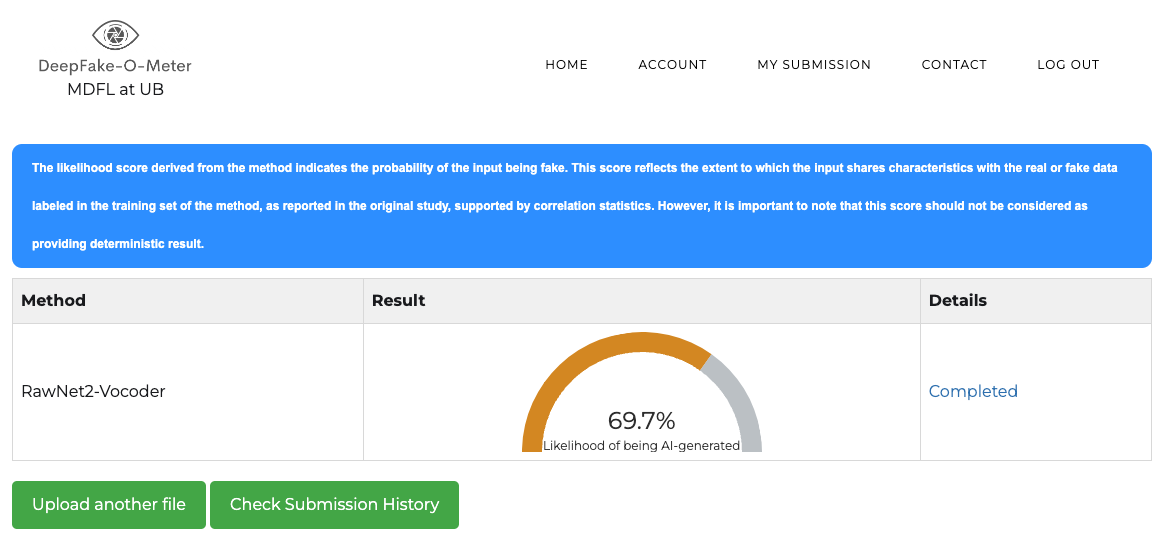This screenshot has width=1164, height=558.
Task: Click the MDFL at UB text
Action: (x=115, y=90)
